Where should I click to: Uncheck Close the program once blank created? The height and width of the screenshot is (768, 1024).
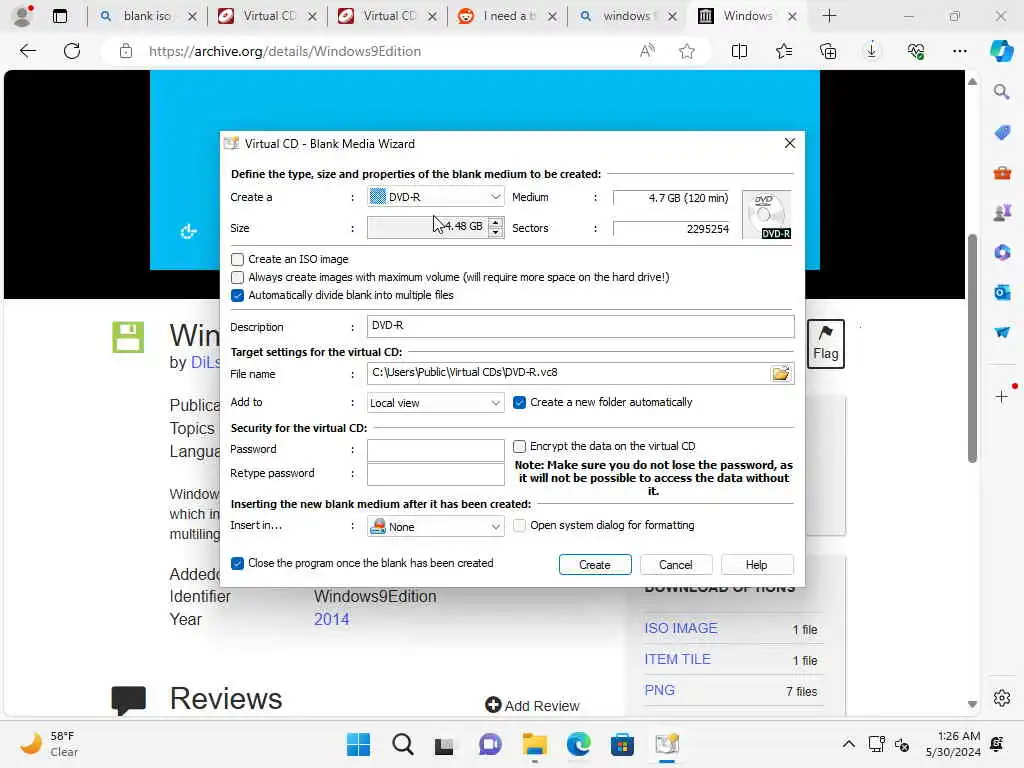[237, 563]
